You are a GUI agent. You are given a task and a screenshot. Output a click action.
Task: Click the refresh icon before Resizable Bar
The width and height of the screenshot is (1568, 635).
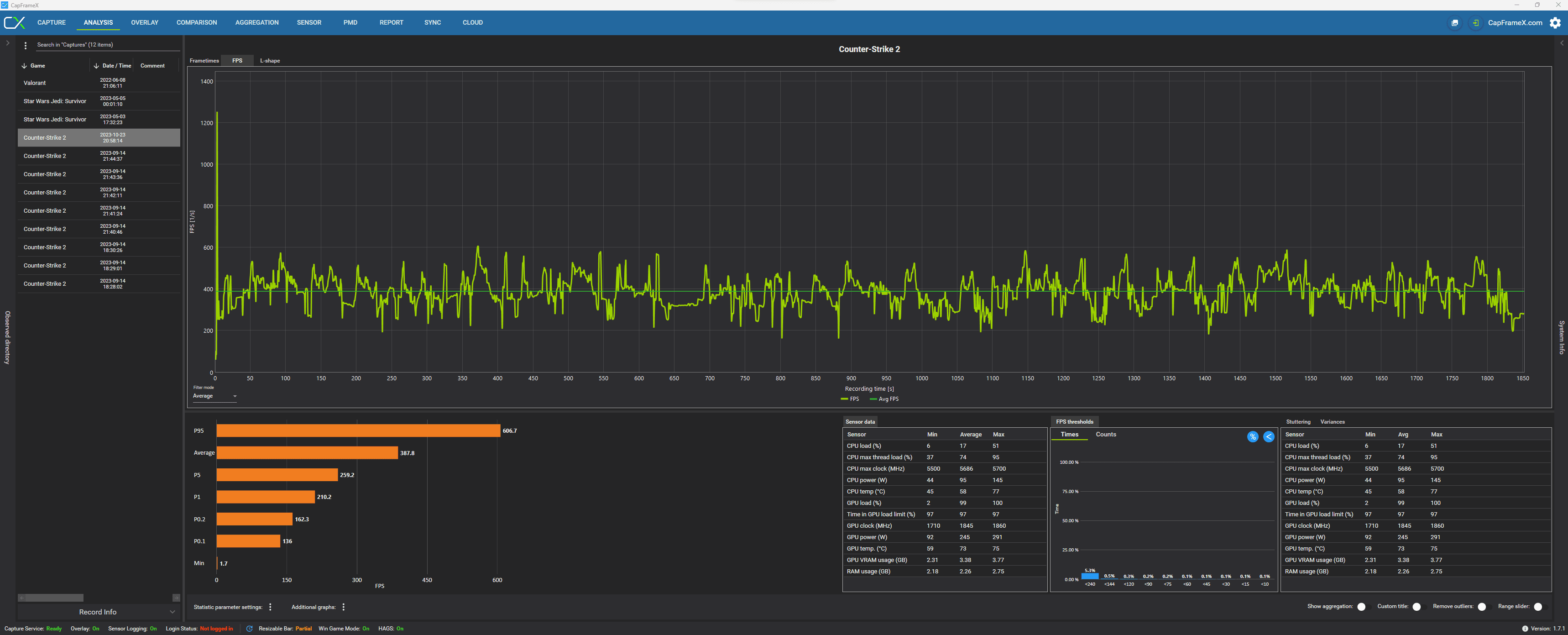click(250, 628)
